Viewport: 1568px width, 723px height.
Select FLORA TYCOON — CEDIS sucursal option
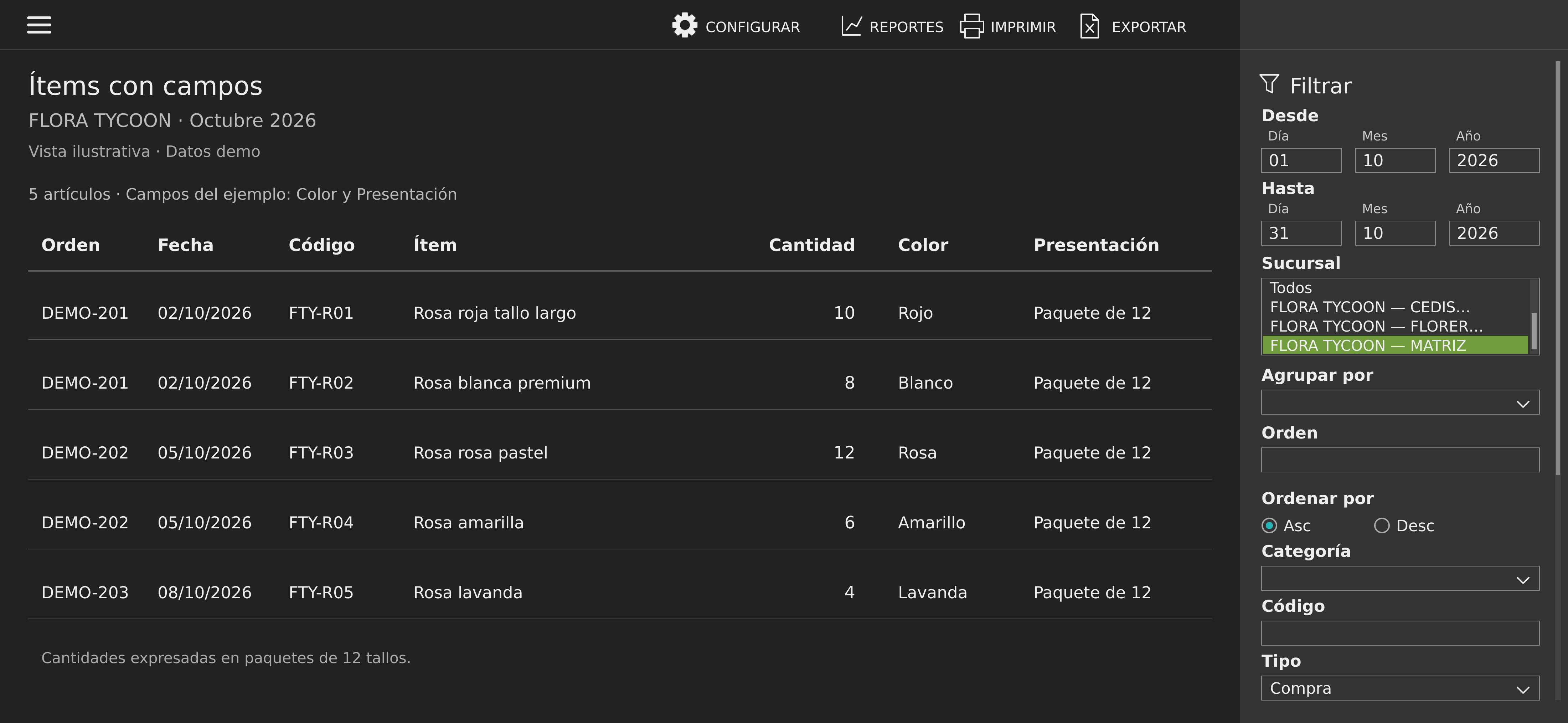1396,307
